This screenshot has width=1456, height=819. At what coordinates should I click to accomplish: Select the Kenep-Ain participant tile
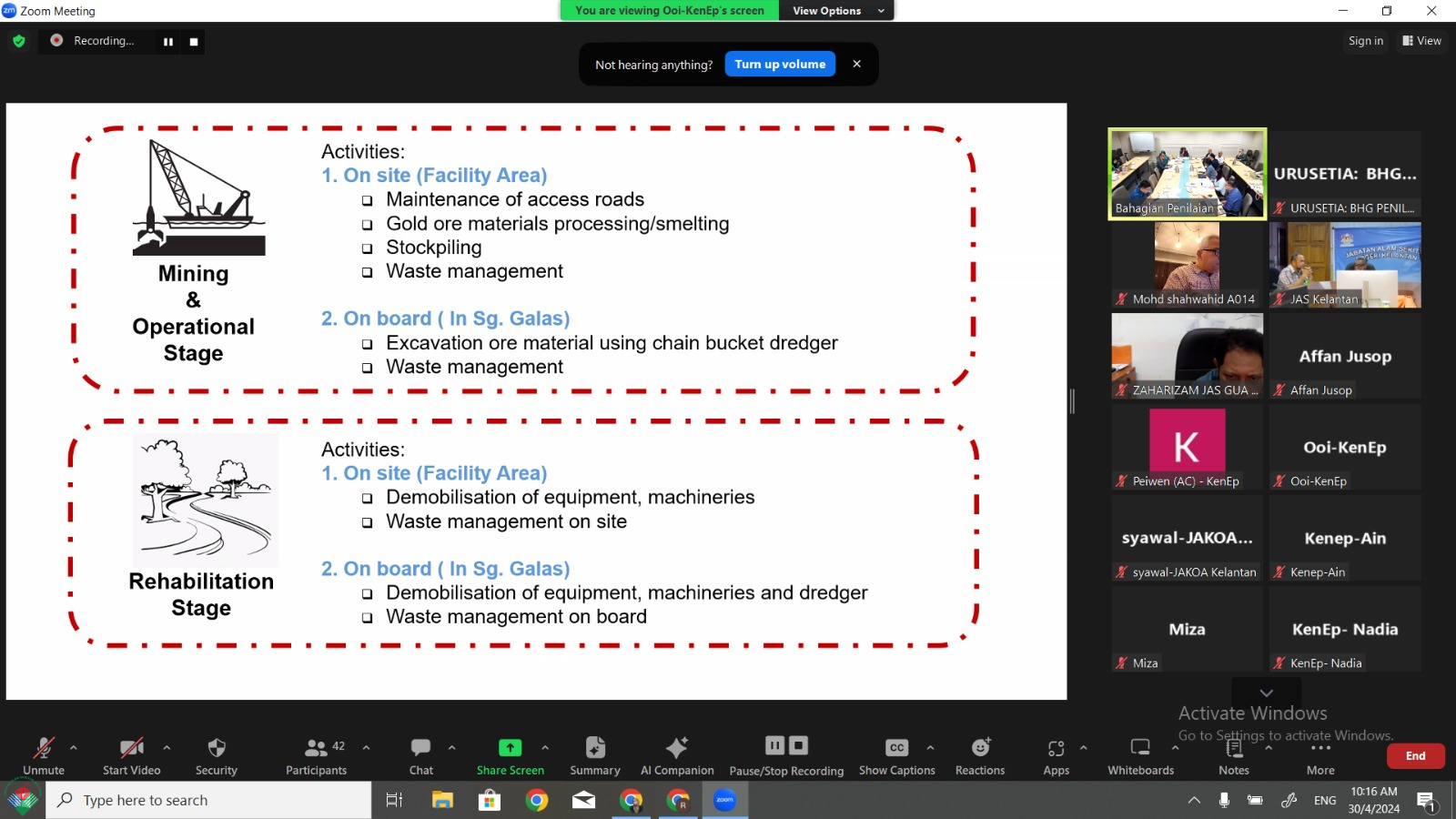coord(1345,538)
